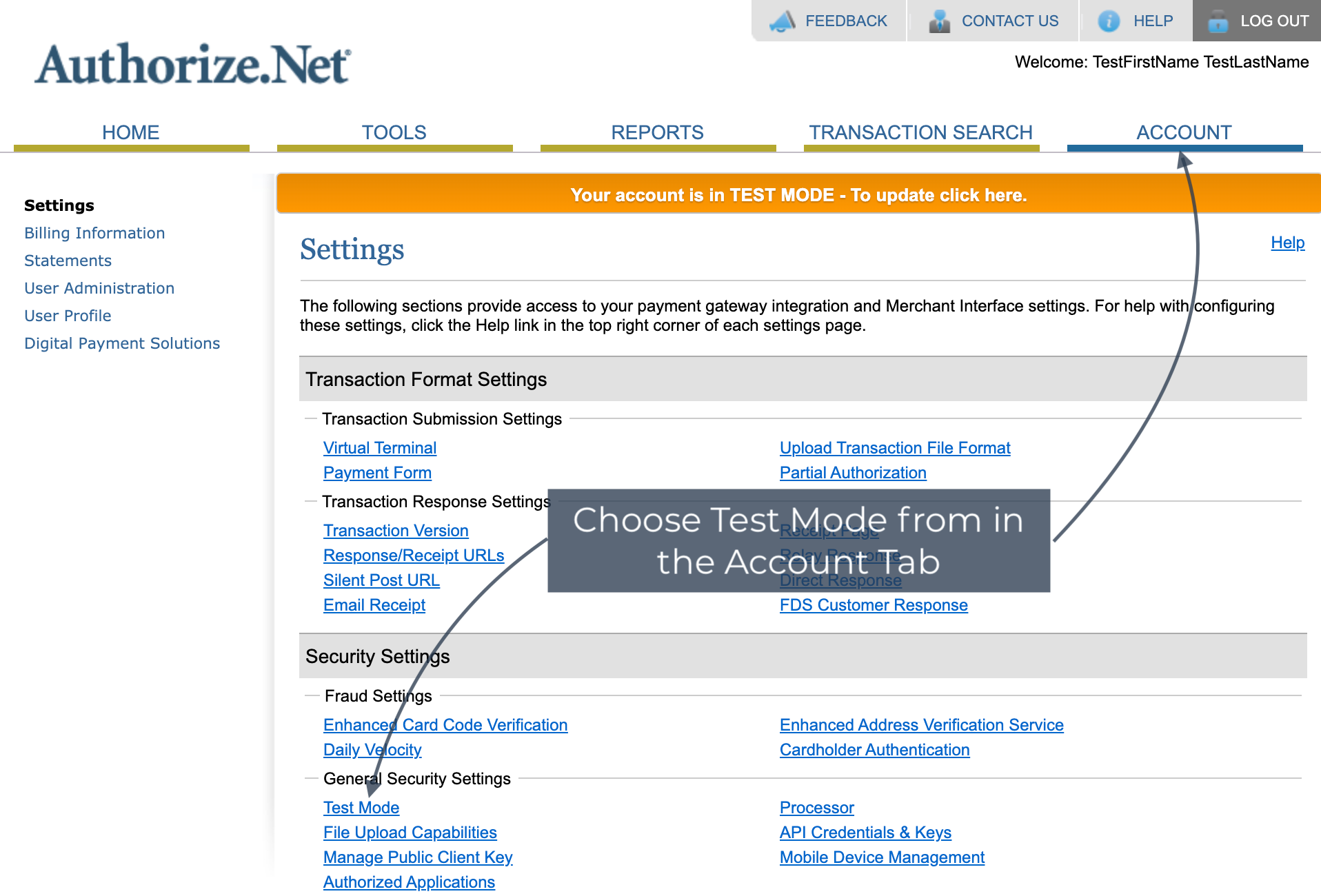The height and width of the screenshot is (896, 1321).
Task: Open the Cardholder Authentication link
Action: click(874, 750)
